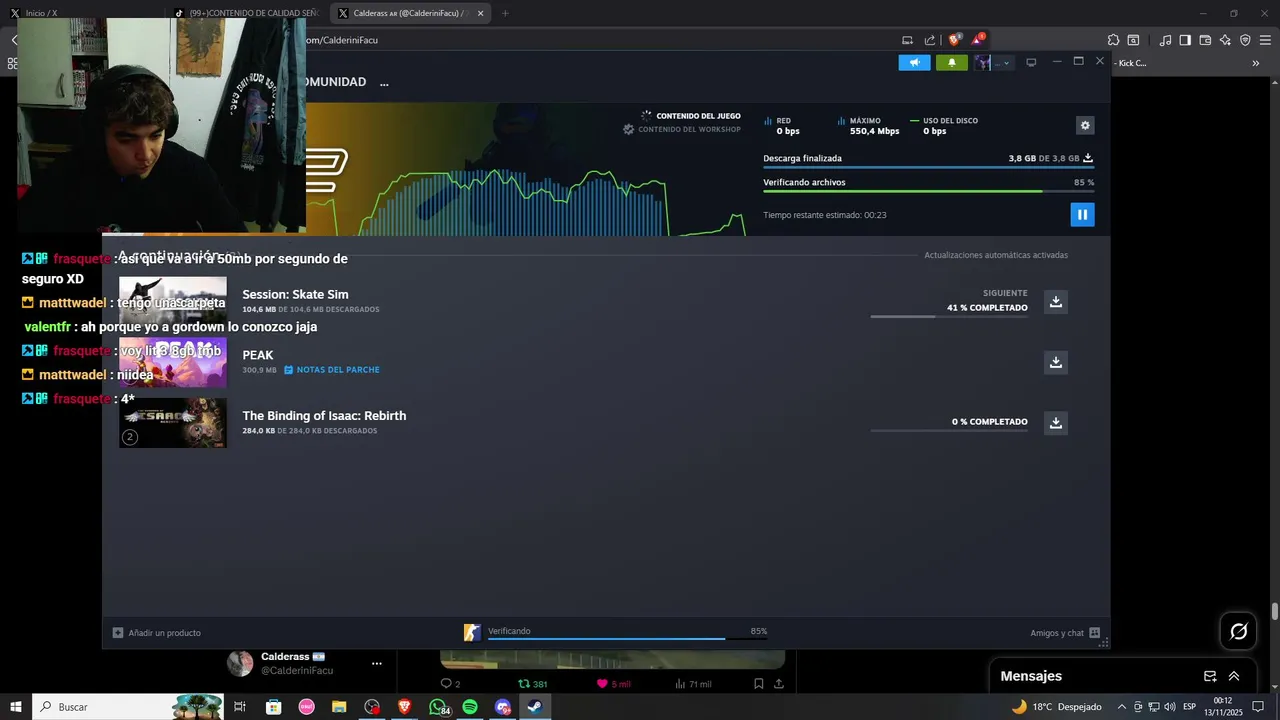The image size is (1280, 720).
Task: Switch to TikTok CONTENIDO DE CALIDAD tab
Action: [246, 13]
